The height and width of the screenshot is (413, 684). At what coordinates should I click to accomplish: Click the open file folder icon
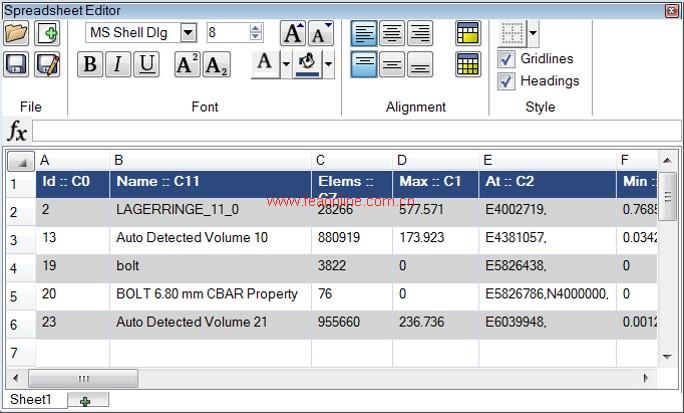(16, 33)
